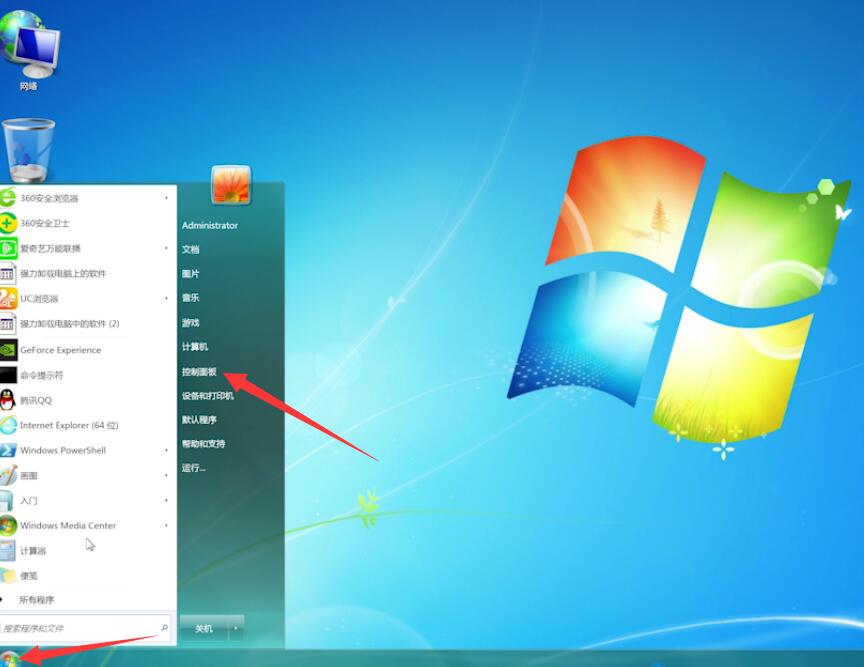Launch 腾讯QQ penguin app
The width and height of the screenshot is (864, 667).
87,400
